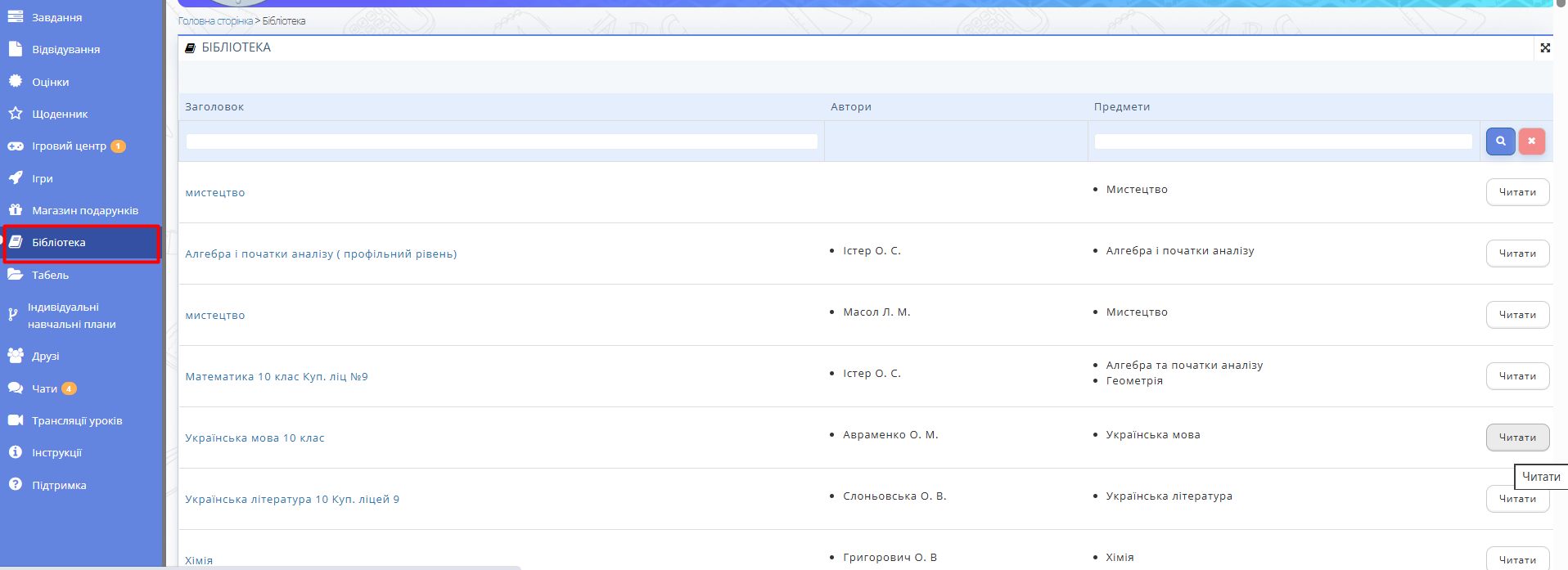Click the gamepad icon for Ігровий центр

[16, 146]
